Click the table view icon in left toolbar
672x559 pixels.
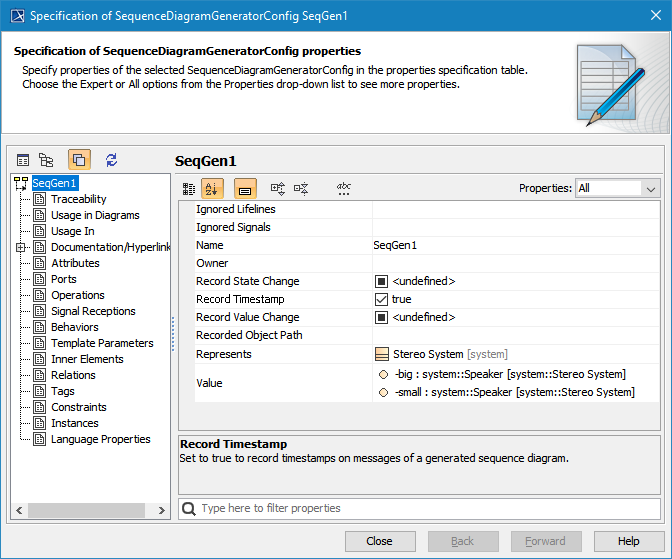pyautogui.click(x=23, y=160)
